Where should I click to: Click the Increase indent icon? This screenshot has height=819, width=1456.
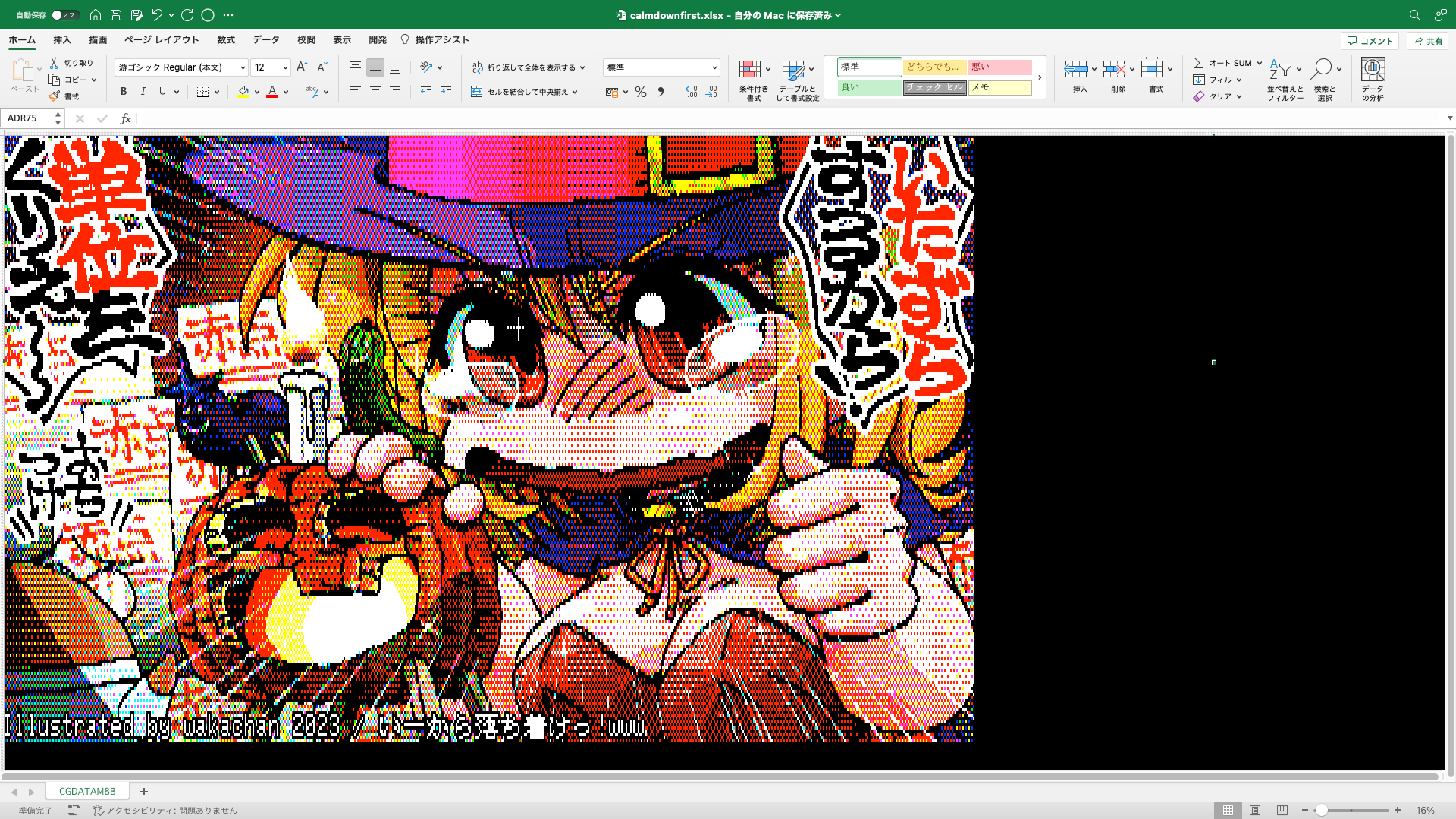pos(446,92)
